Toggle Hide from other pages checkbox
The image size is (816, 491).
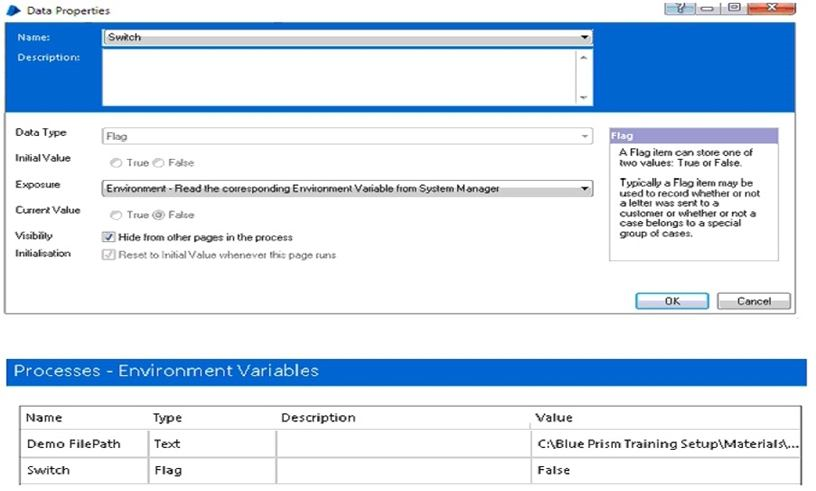pyautogui.click(x=109, y=237)
